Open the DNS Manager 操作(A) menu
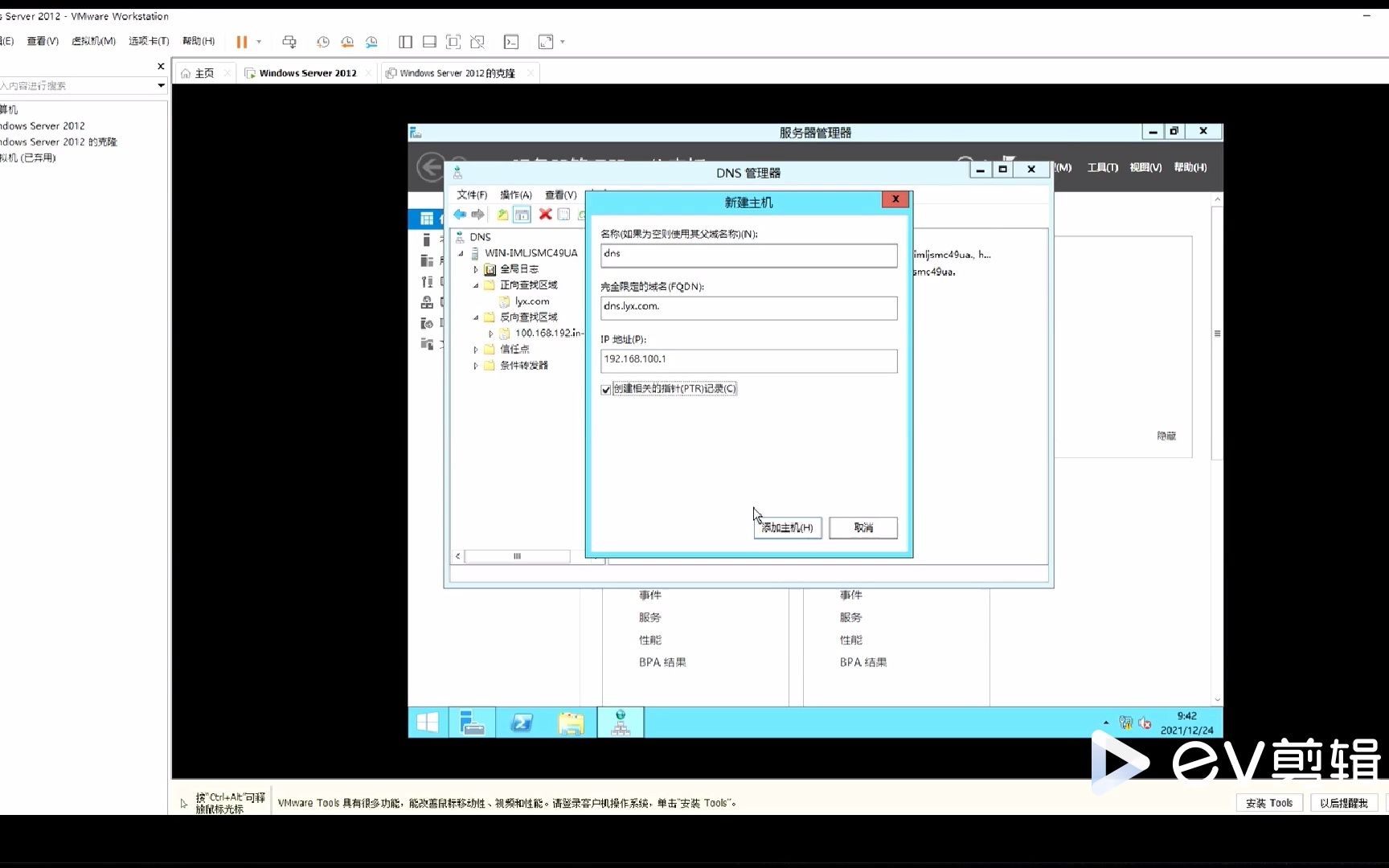This screenshot has height=868, width=1389. pyautogui.click(x=516, y=194)
